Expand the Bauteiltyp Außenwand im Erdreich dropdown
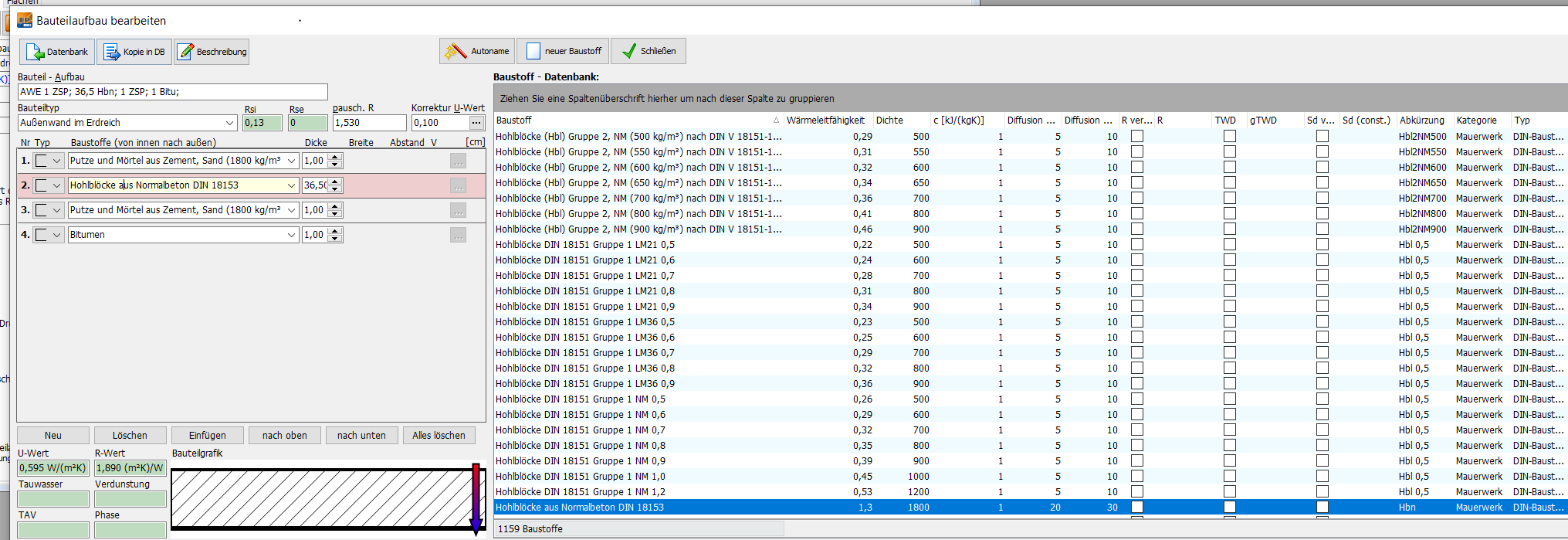 [x=229, y=123]
